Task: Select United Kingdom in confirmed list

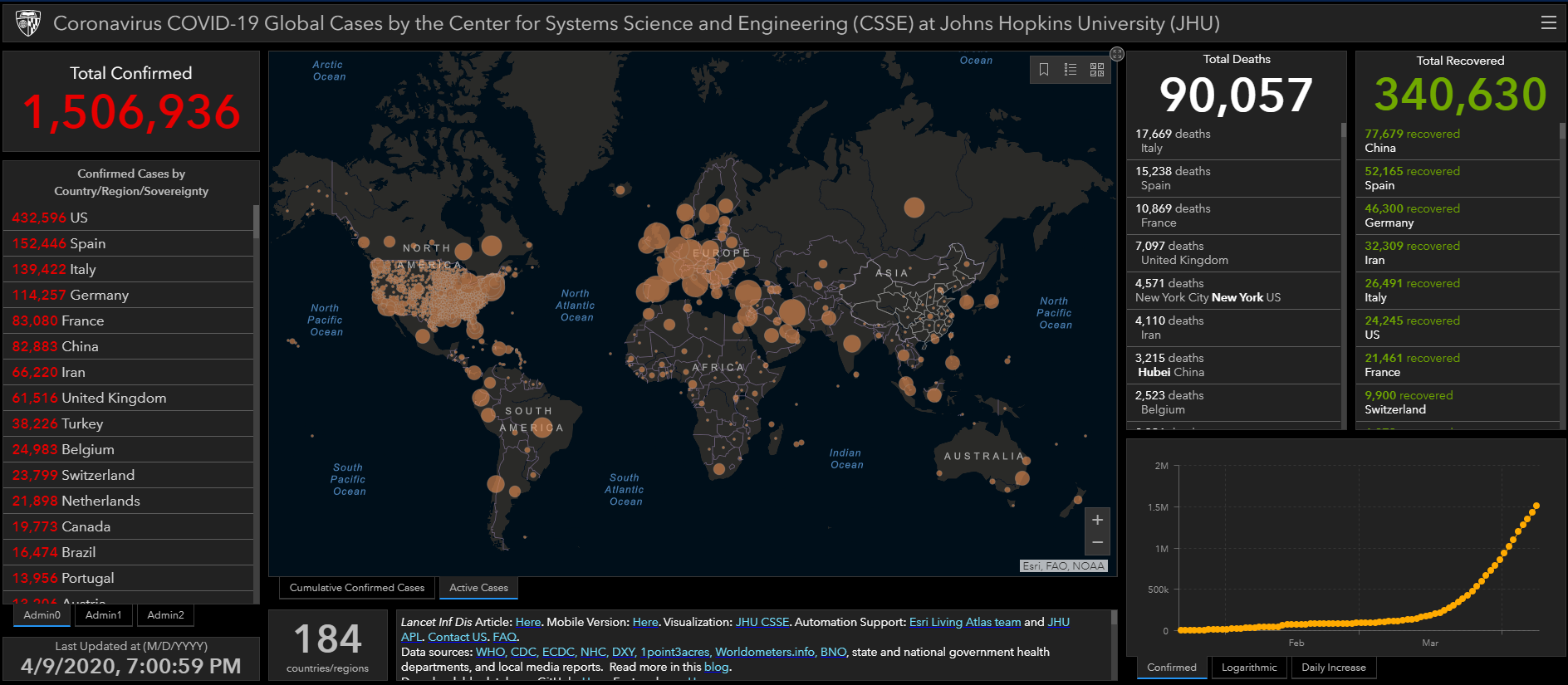Action: [x=129, y=398]
